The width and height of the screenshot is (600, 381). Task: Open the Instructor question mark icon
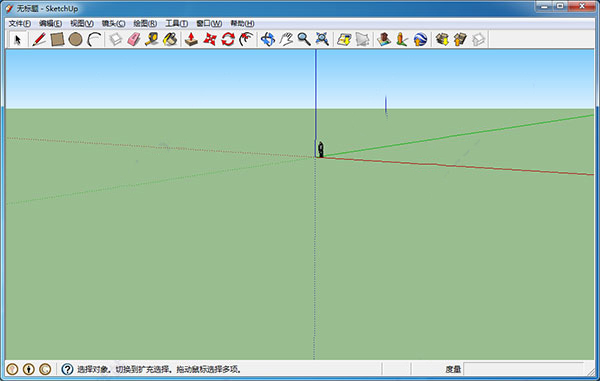coord(67,369)
